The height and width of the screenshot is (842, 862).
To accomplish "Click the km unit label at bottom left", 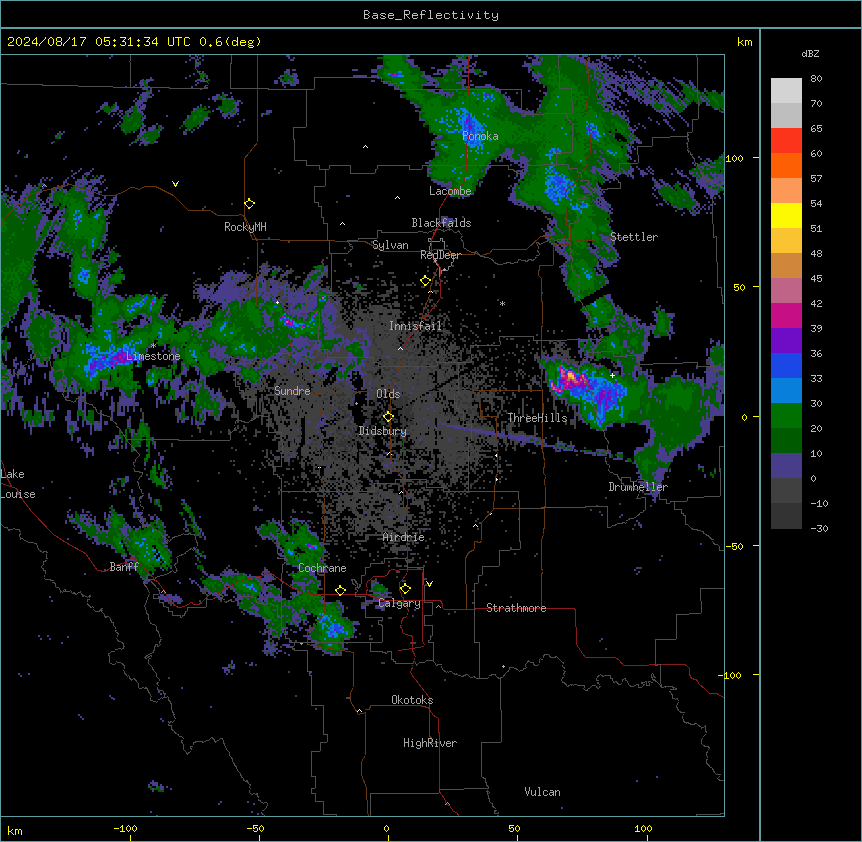I will click(15, 830).
